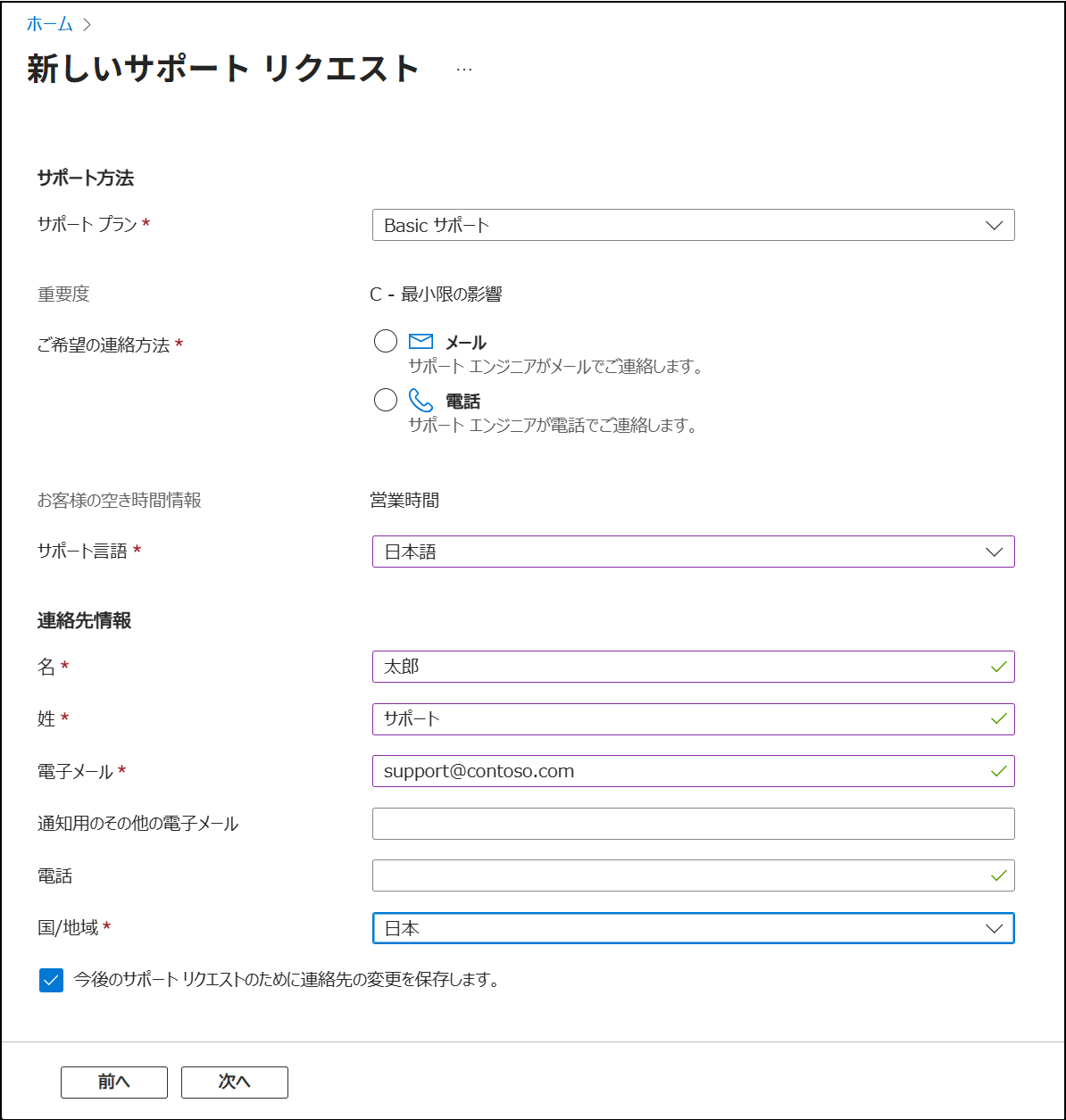Image resolution: width=1066 pixels, height=1120 pixels.
Task: Click the green checkmark in the 電子メール field
Action: tap(998, 771)
